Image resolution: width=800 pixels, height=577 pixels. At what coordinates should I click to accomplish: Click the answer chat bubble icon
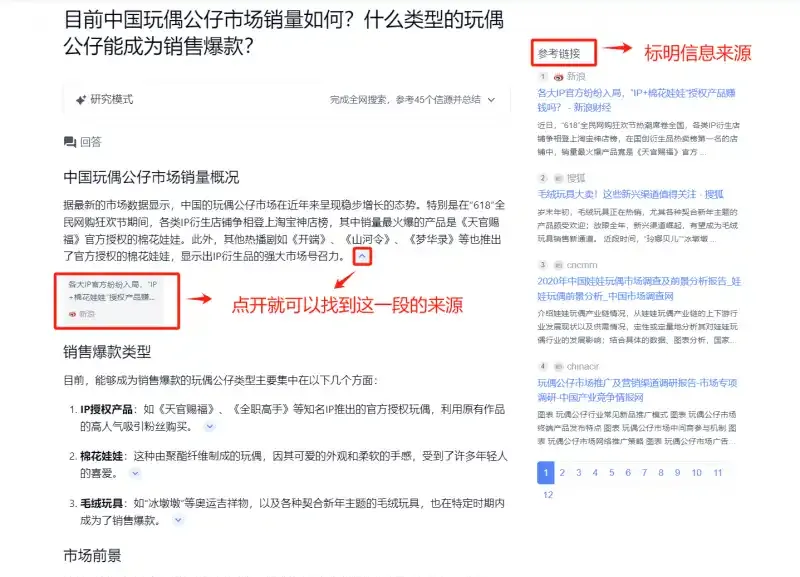point(70,142)
